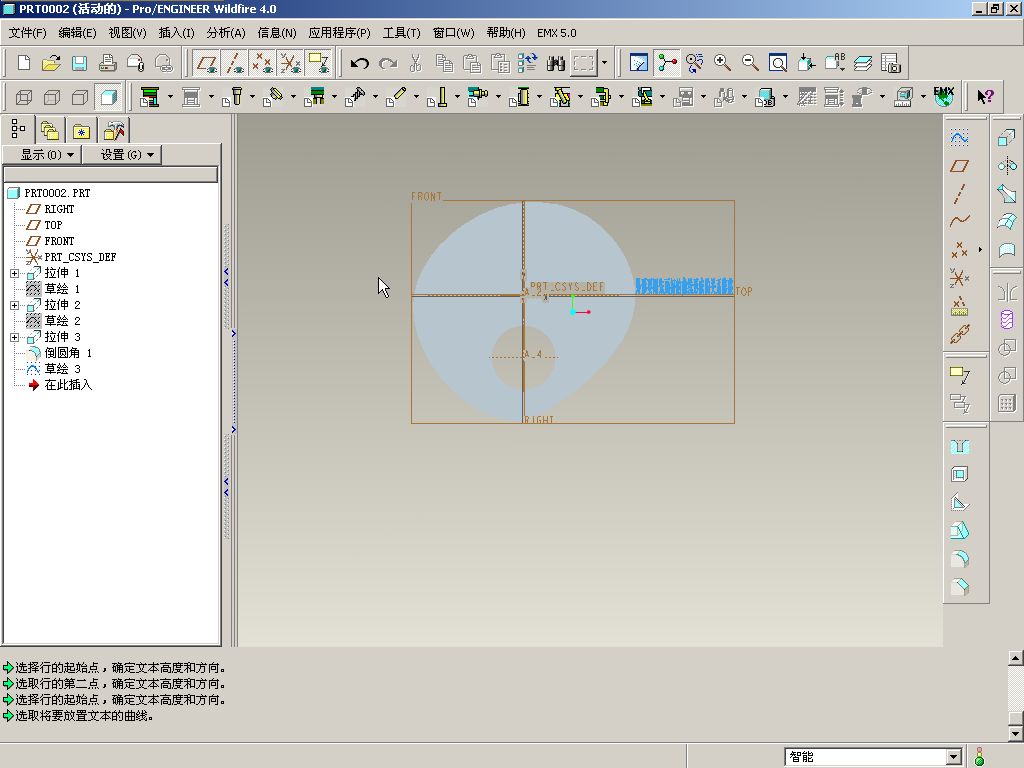This screenshot has width=1024, height=768.
Task: Select the FRONT datum plane in tree
Action: (x=59, y=241)
